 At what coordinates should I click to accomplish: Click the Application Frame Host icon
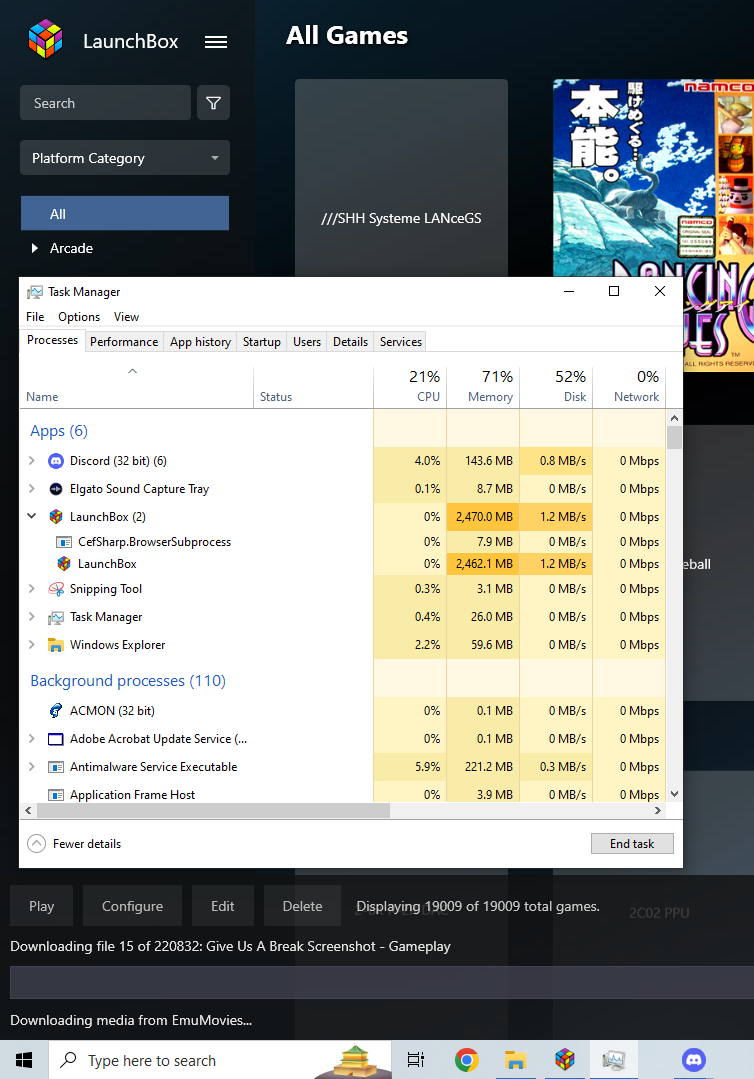pos(56,795)
